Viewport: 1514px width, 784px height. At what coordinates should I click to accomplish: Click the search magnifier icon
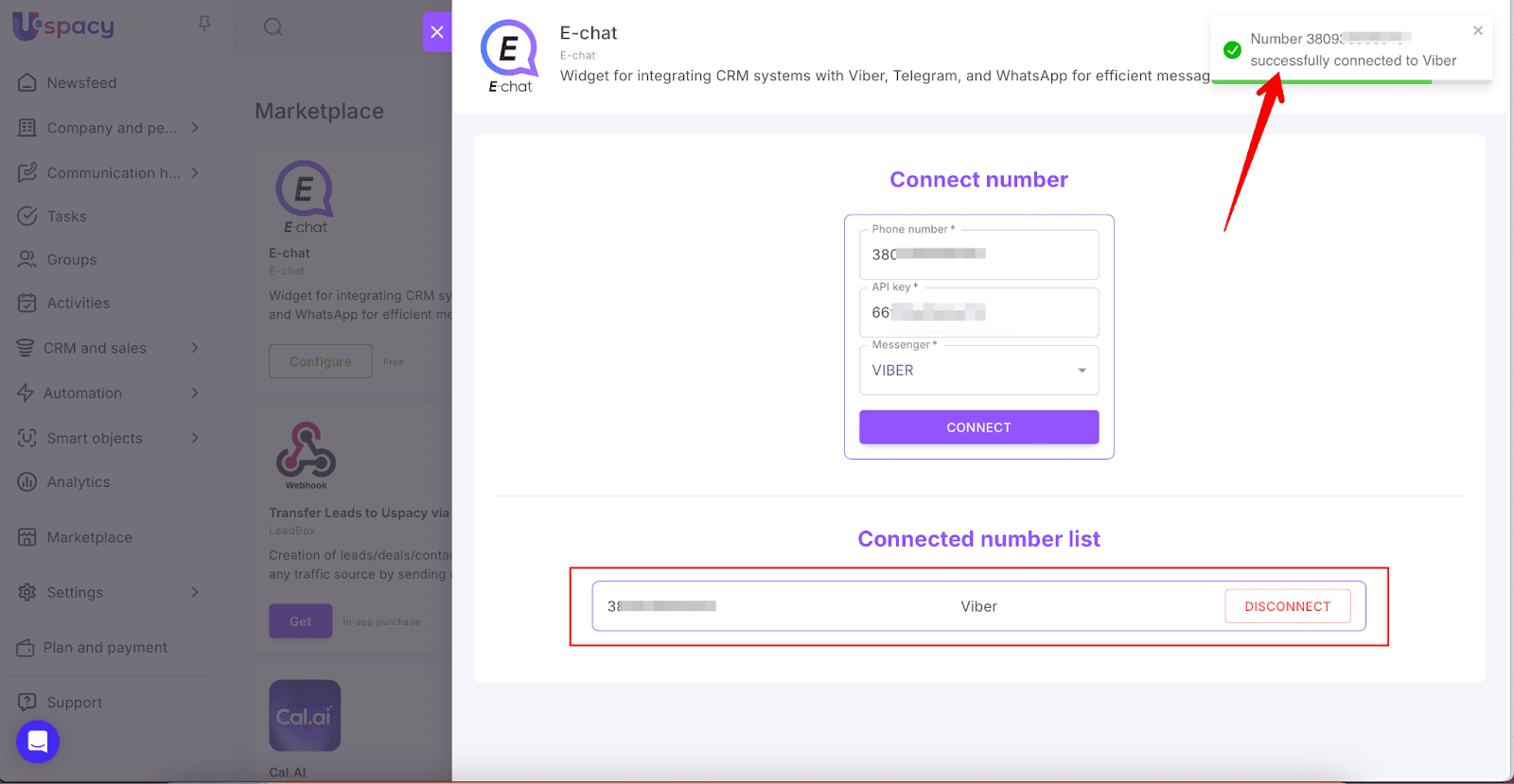(x=273, y=26)
